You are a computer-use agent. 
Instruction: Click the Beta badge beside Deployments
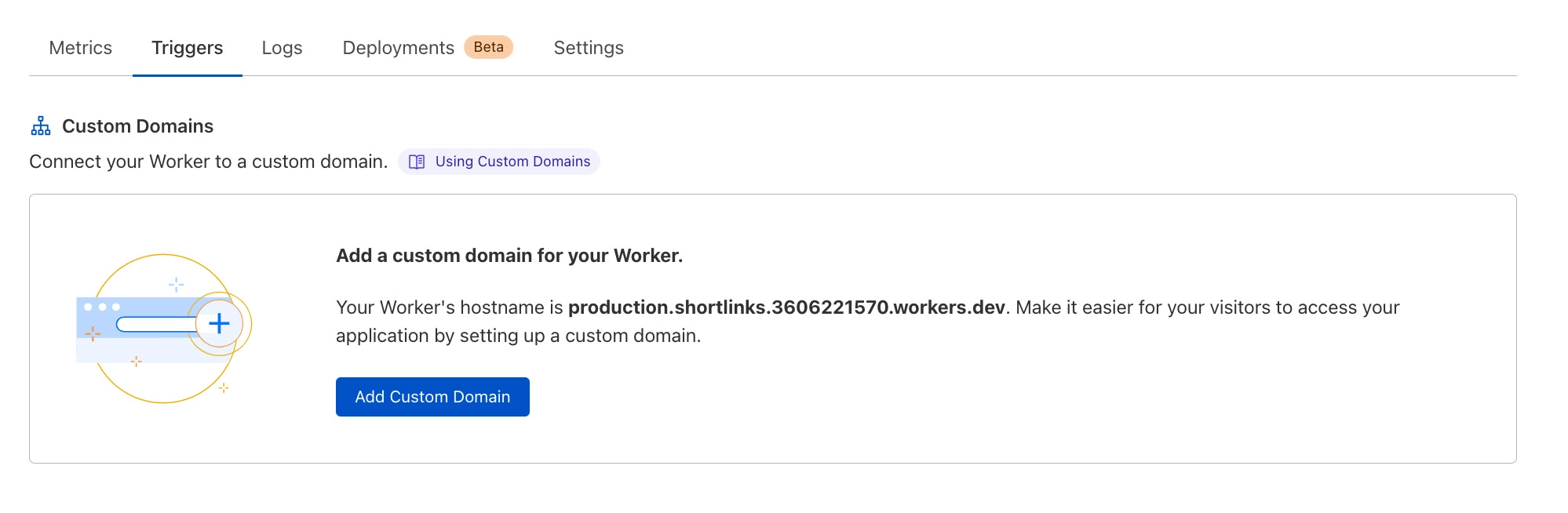click(x=488, y=47)
